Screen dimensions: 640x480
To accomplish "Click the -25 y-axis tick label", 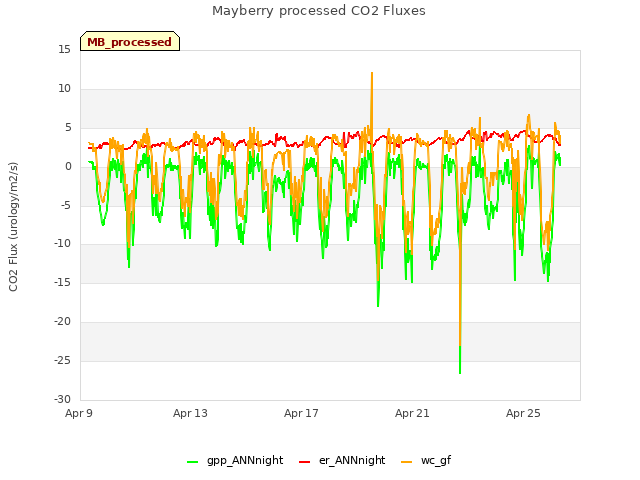I will pyautogui.click(x=62, y=360).
